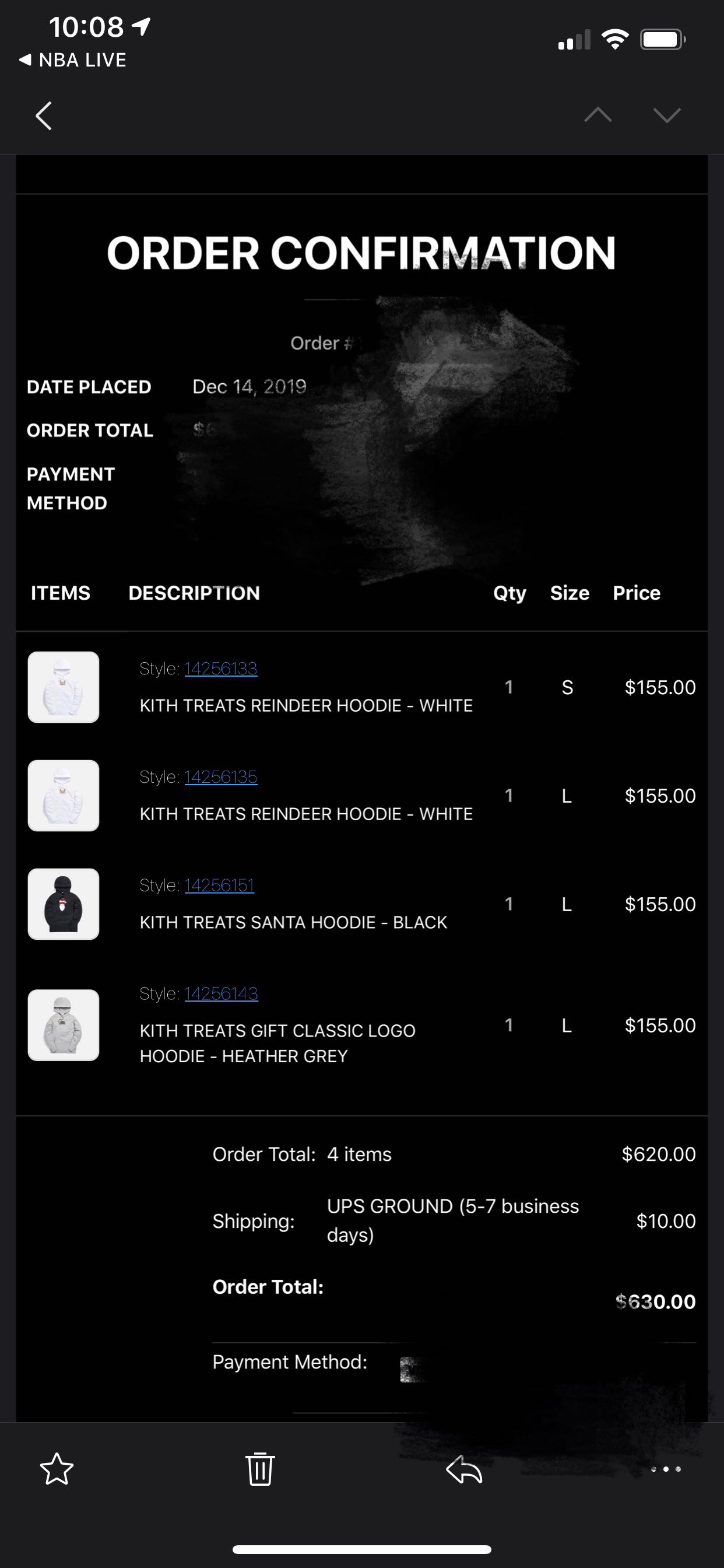Open style link 14256133
This screenshot has height=1568, width=724.
click(220, 668)
